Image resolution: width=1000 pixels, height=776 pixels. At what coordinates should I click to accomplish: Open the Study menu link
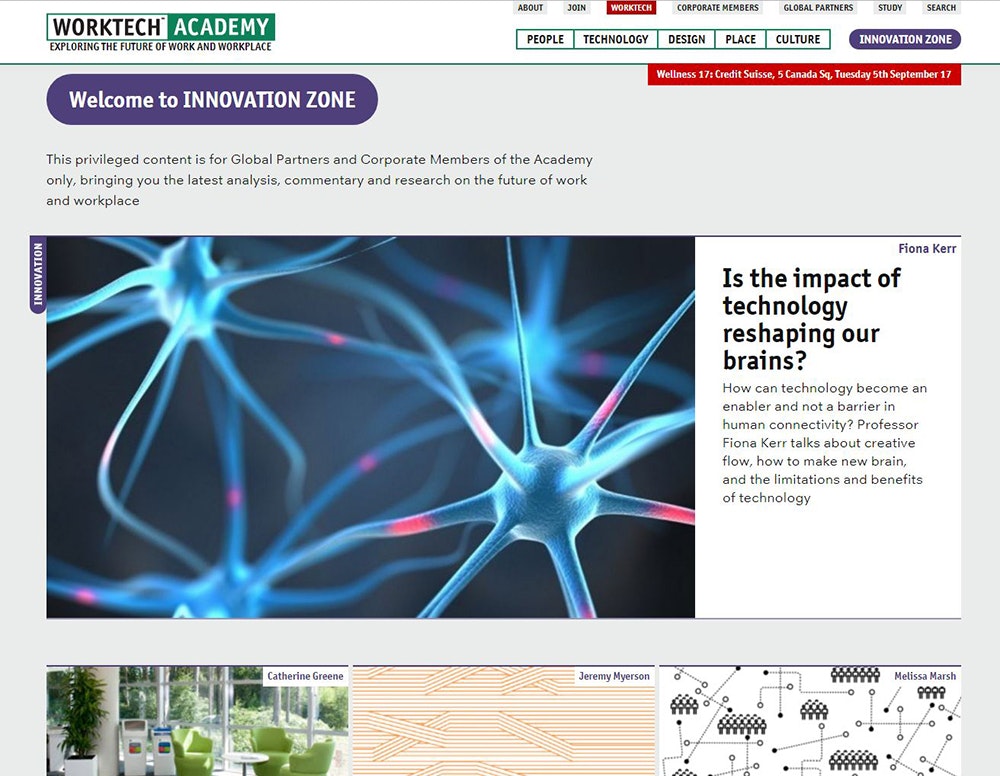point(890,8)
